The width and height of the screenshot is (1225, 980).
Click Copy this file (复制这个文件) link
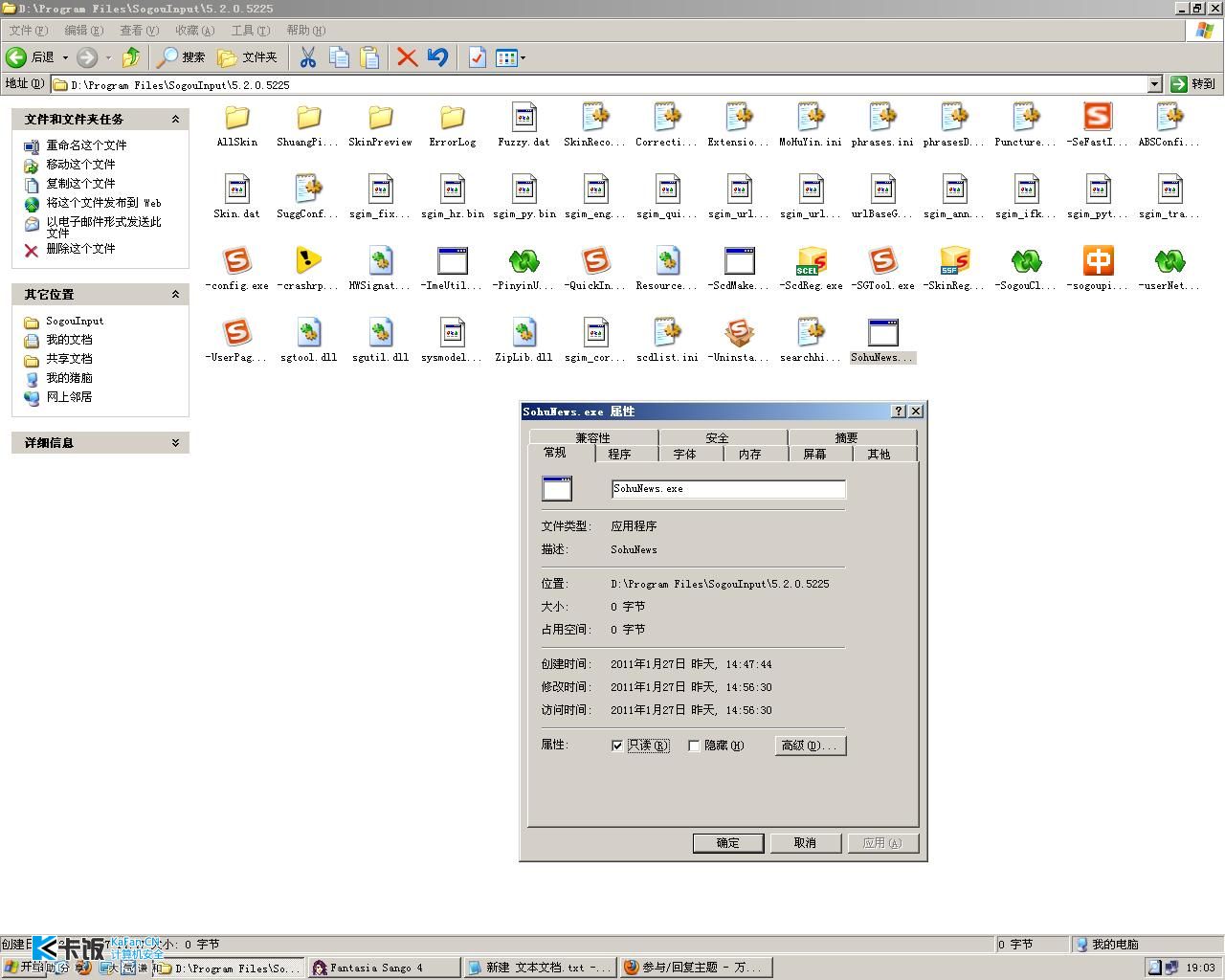click(80, 184)
